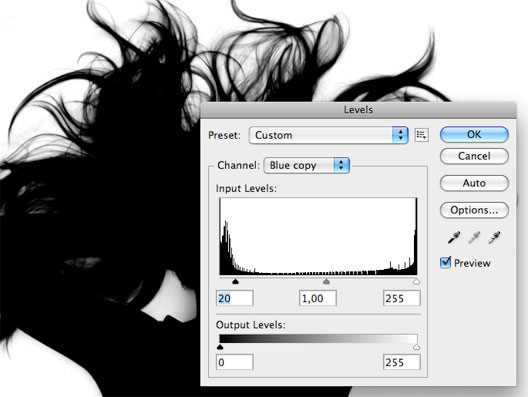Toggle the Preview checkbox

point(445,262)
